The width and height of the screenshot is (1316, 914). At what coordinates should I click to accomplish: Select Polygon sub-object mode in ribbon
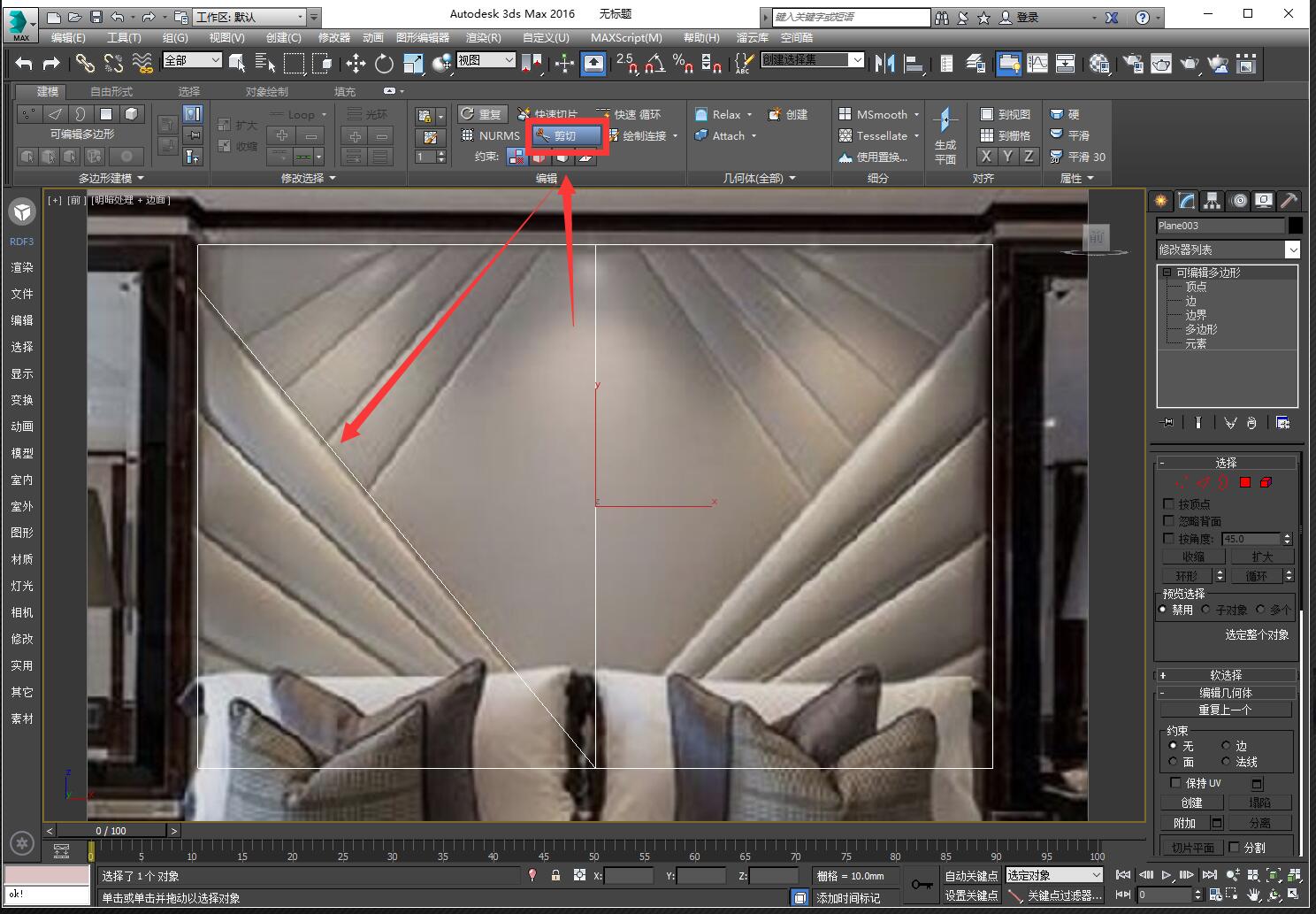click(x=106, y=113)
